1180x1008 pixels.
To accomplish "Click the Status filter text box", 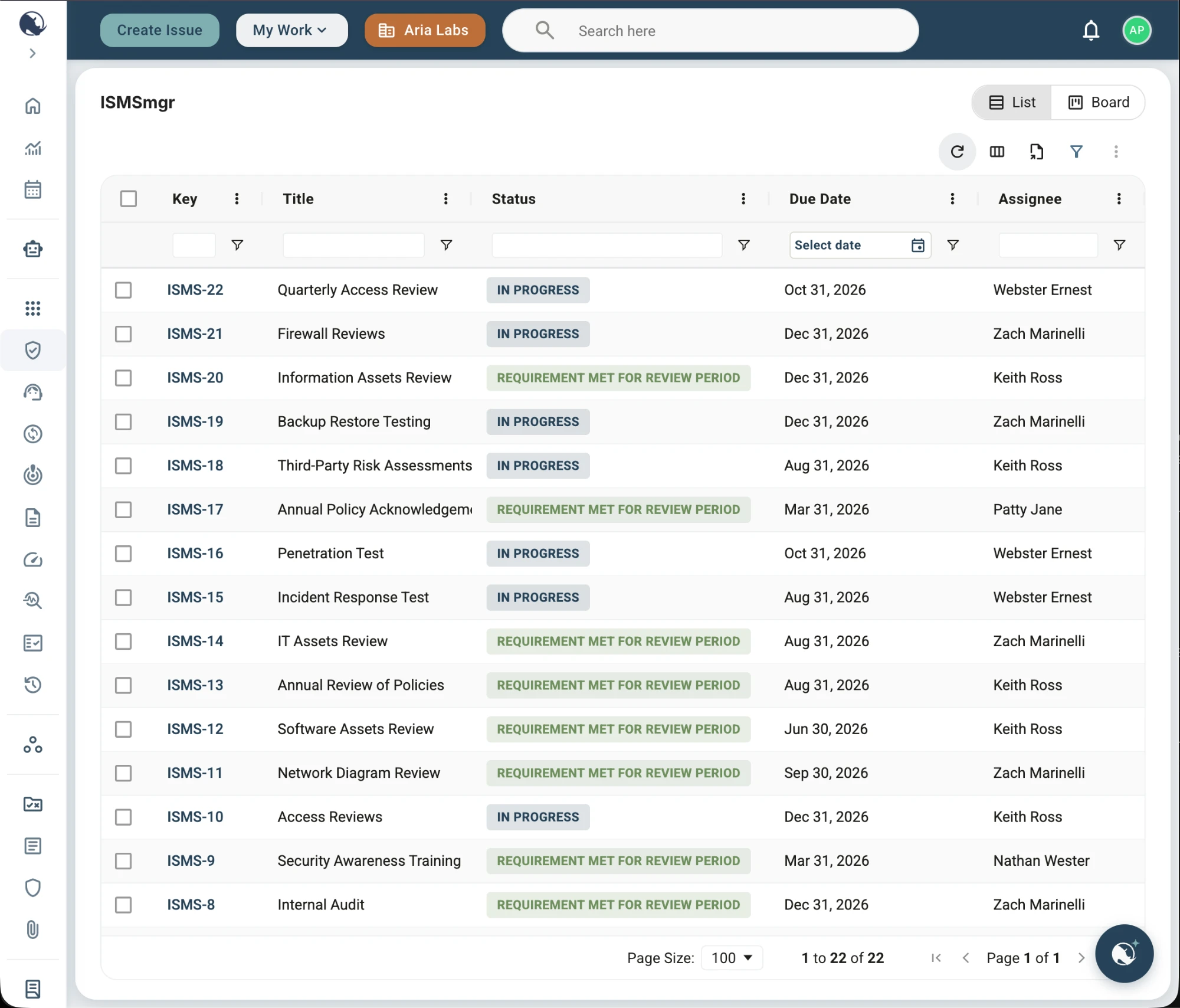I will point(607,245).
